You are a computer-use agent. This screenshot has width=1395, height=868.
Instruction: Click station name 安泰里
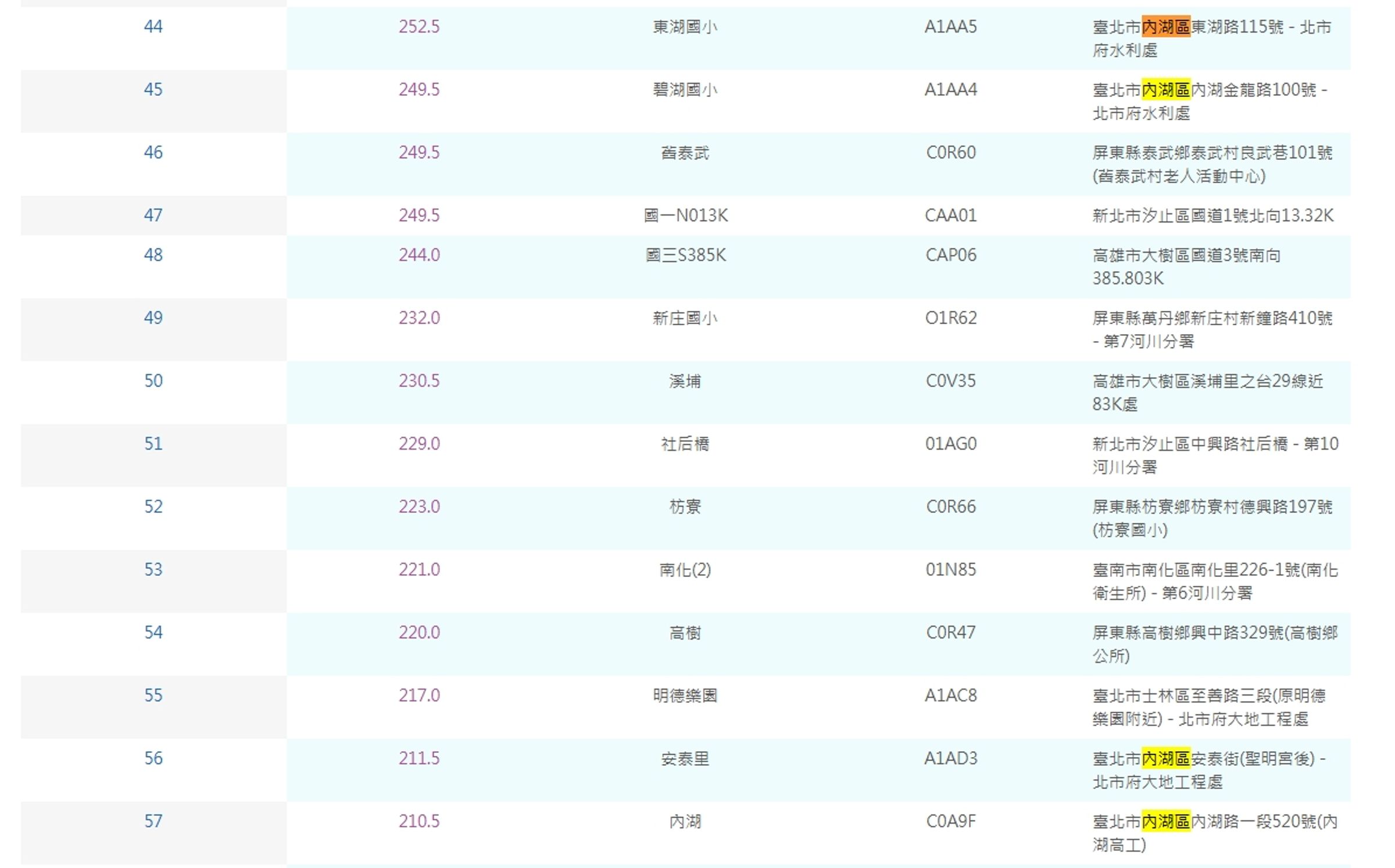tap(685, 759)
